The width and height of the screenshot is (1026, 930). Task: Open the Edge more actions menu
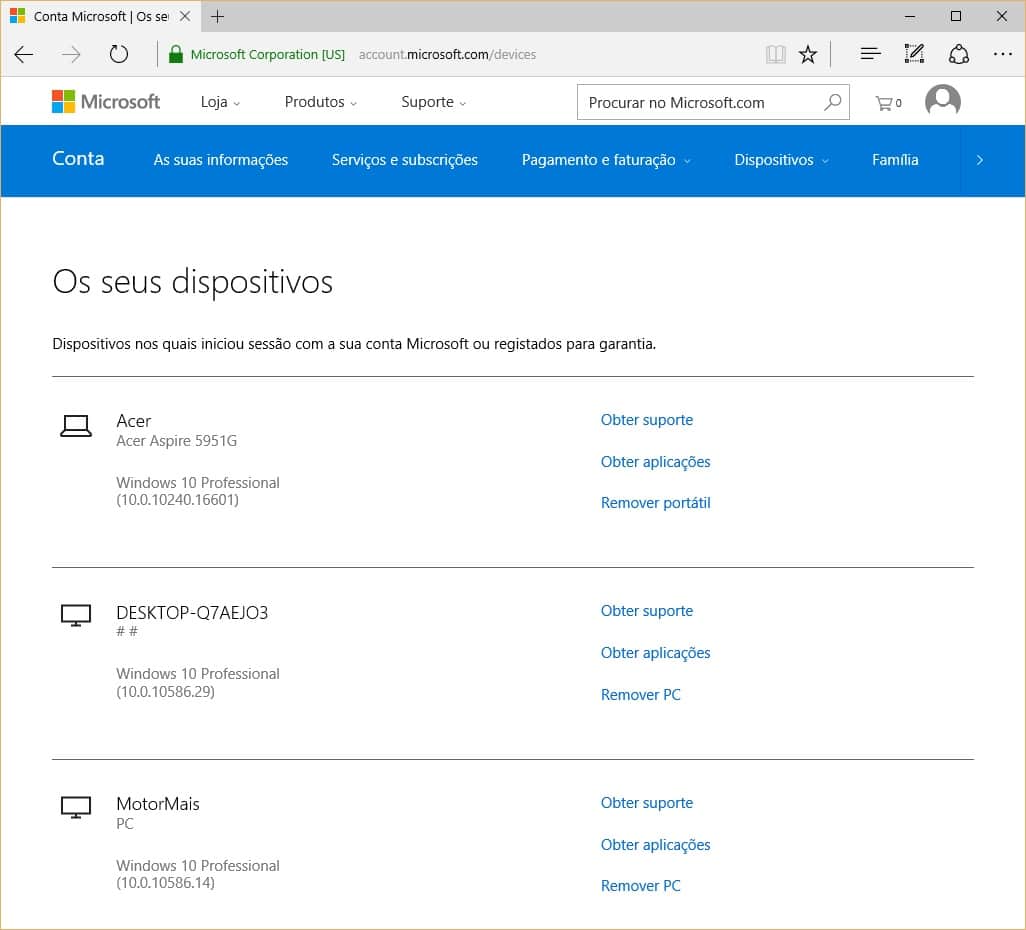pyautogui.click(x=1002, y=54)
